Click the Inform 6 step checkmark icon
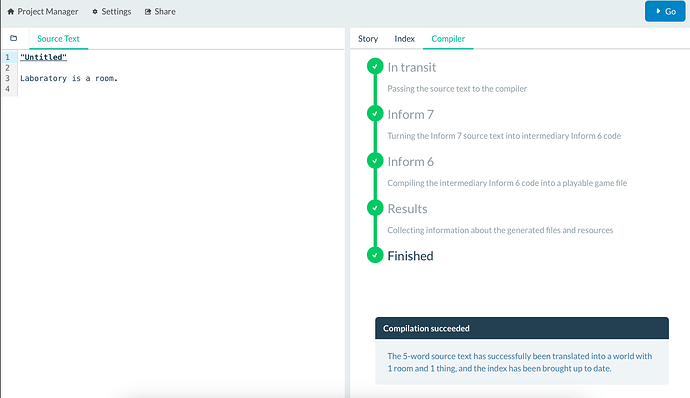Image resolution: width=690 pixels, height=398 pixels. (x=375, y=161)
